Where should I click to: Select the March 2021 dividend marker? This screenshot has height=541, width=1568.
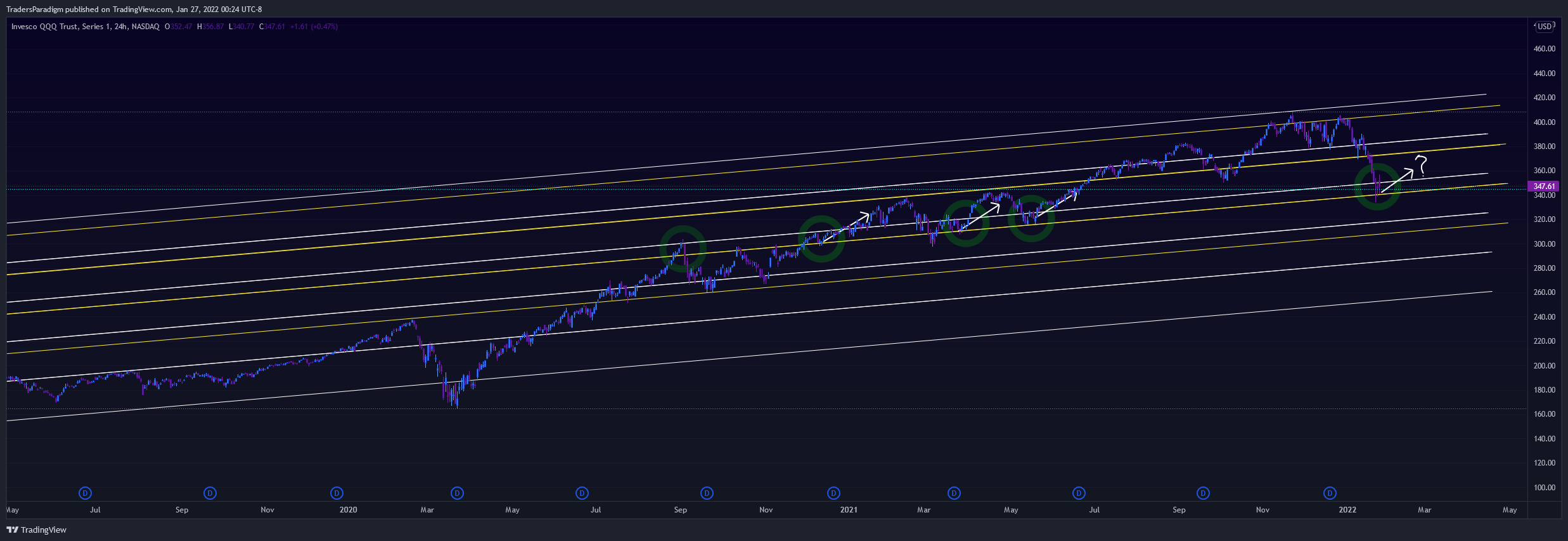(954, 493)
